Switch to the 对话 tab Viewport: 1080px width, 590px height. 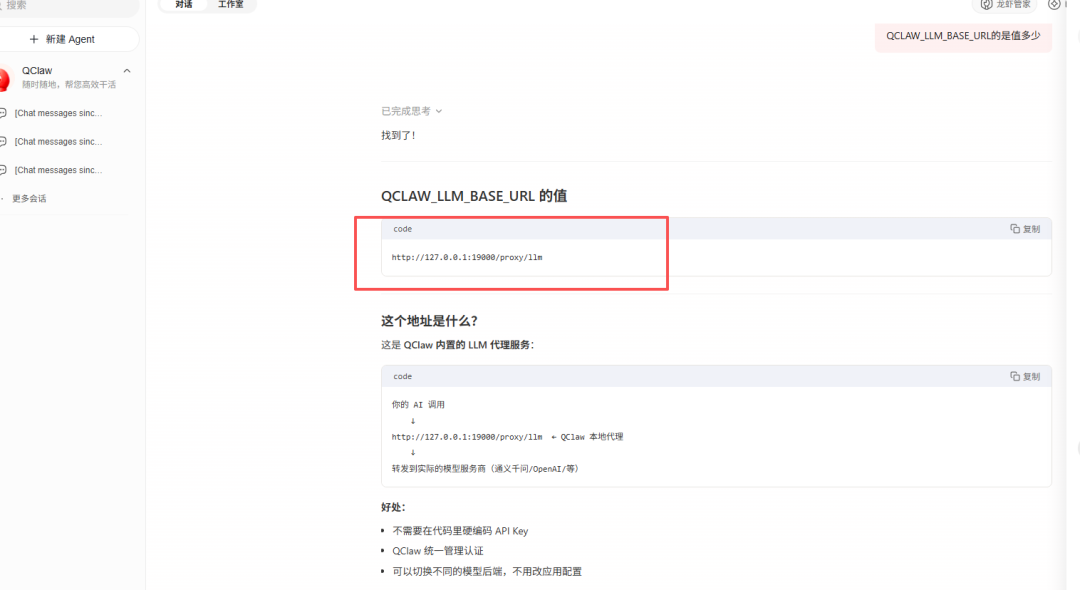click(183, 4)
